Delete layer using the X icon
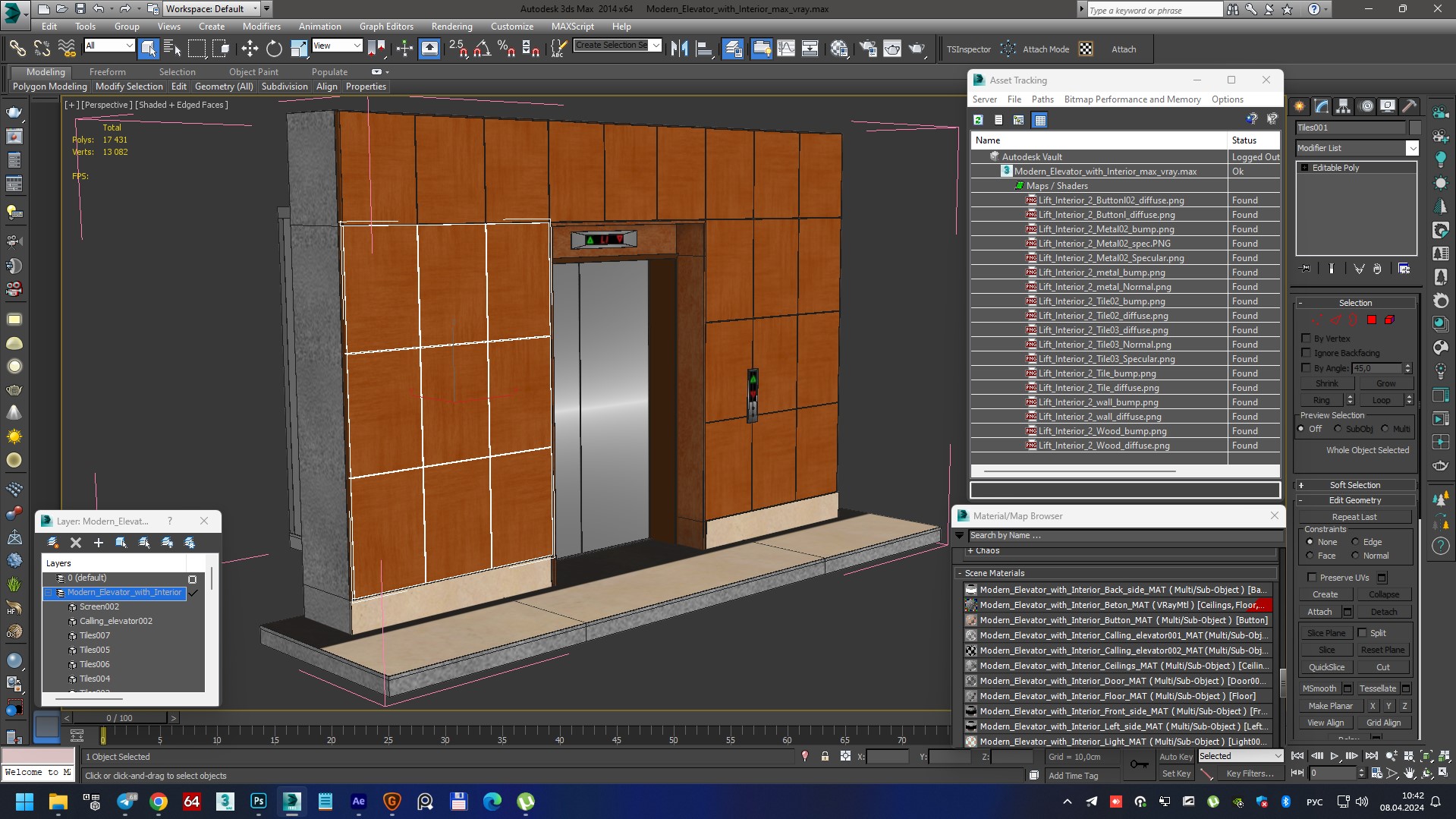The height and width of the screenshot is (819, 1456). [x=76, y=543]
